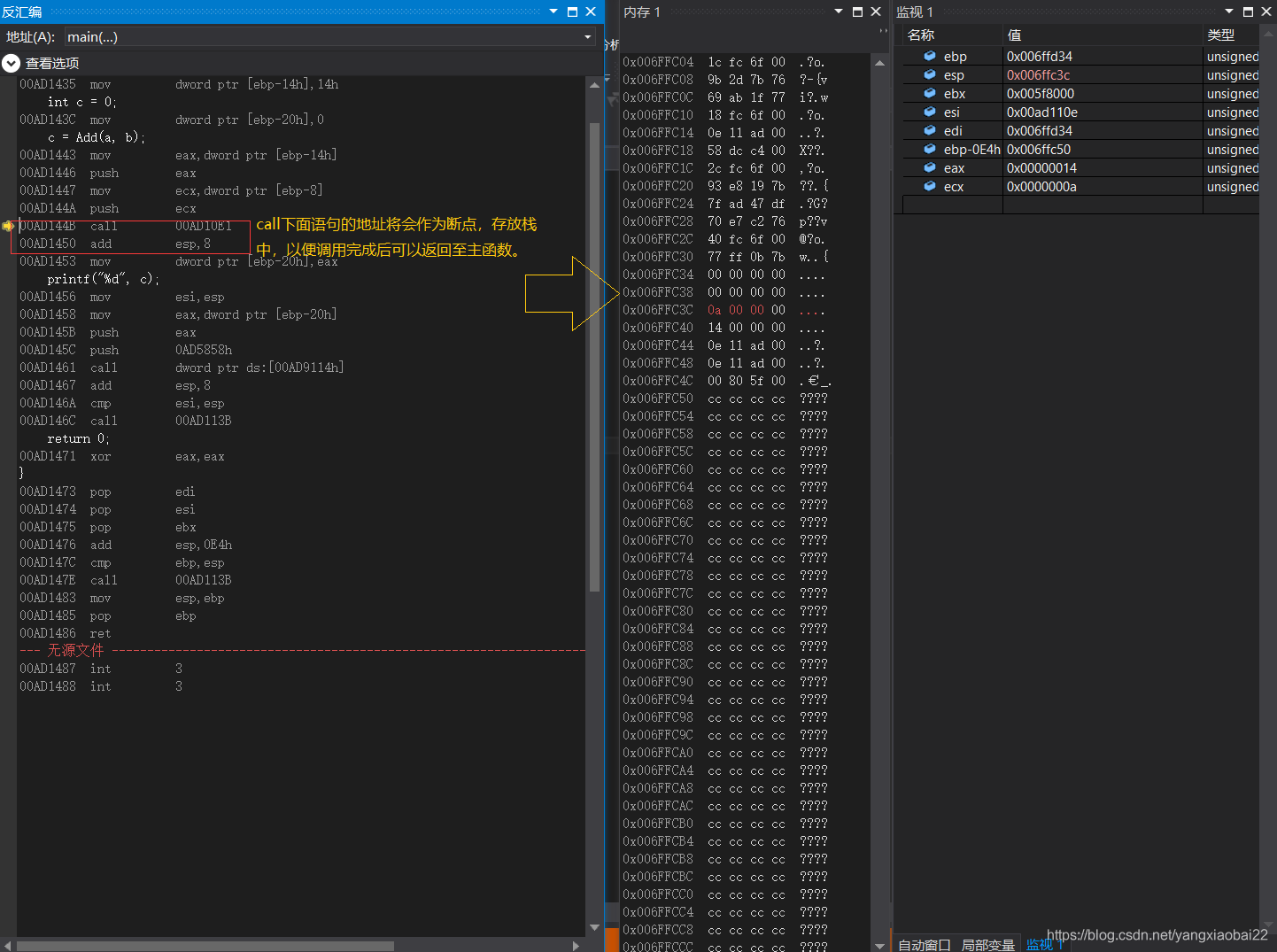Image resolution: width=1277 pixels, height=952 pixels.
Task: Click the esi value 0x00ad110e
Action: (x=1041, y=112)
